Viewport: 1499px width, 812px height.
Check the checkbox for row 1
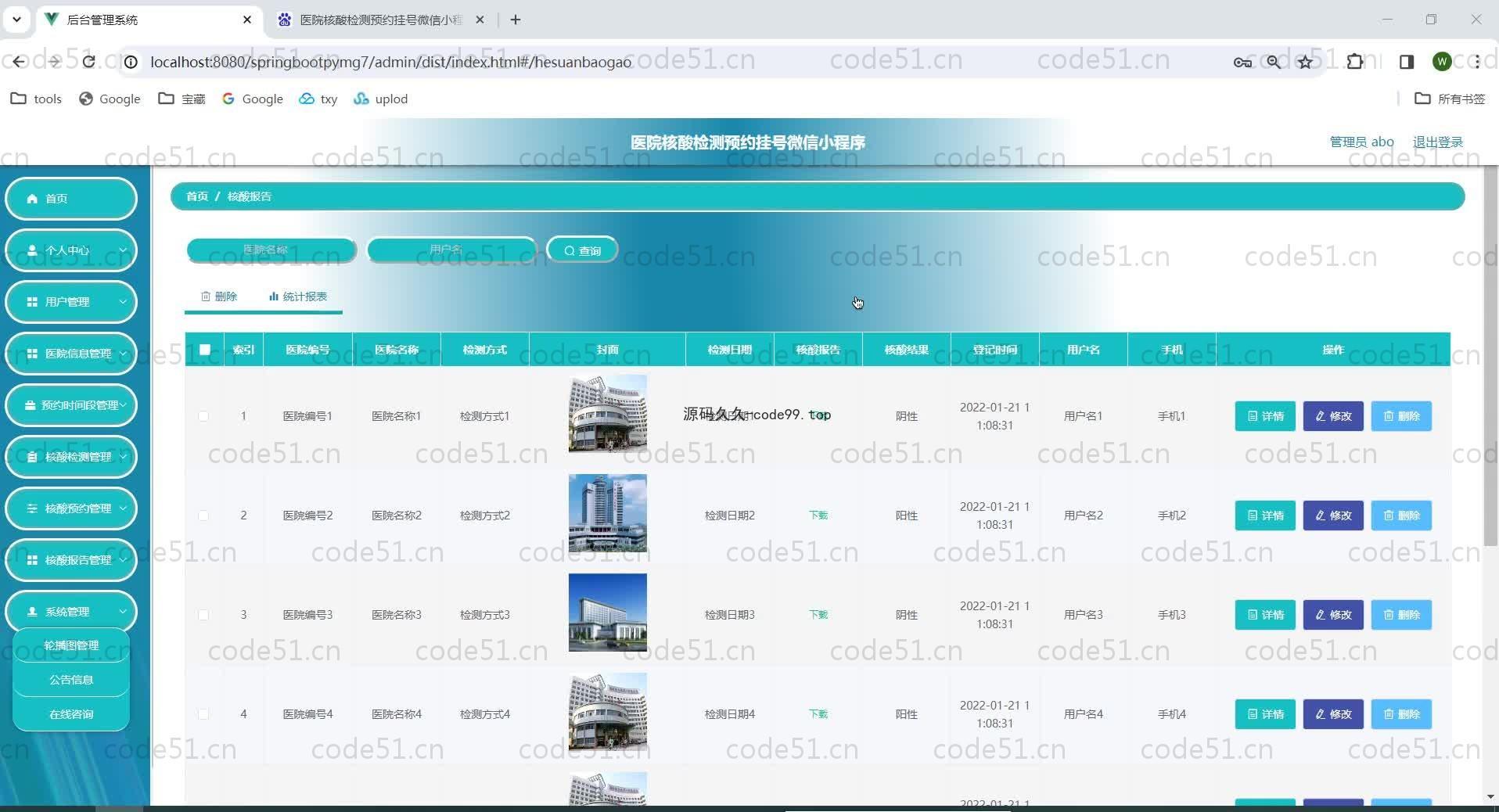click(203, 416)
